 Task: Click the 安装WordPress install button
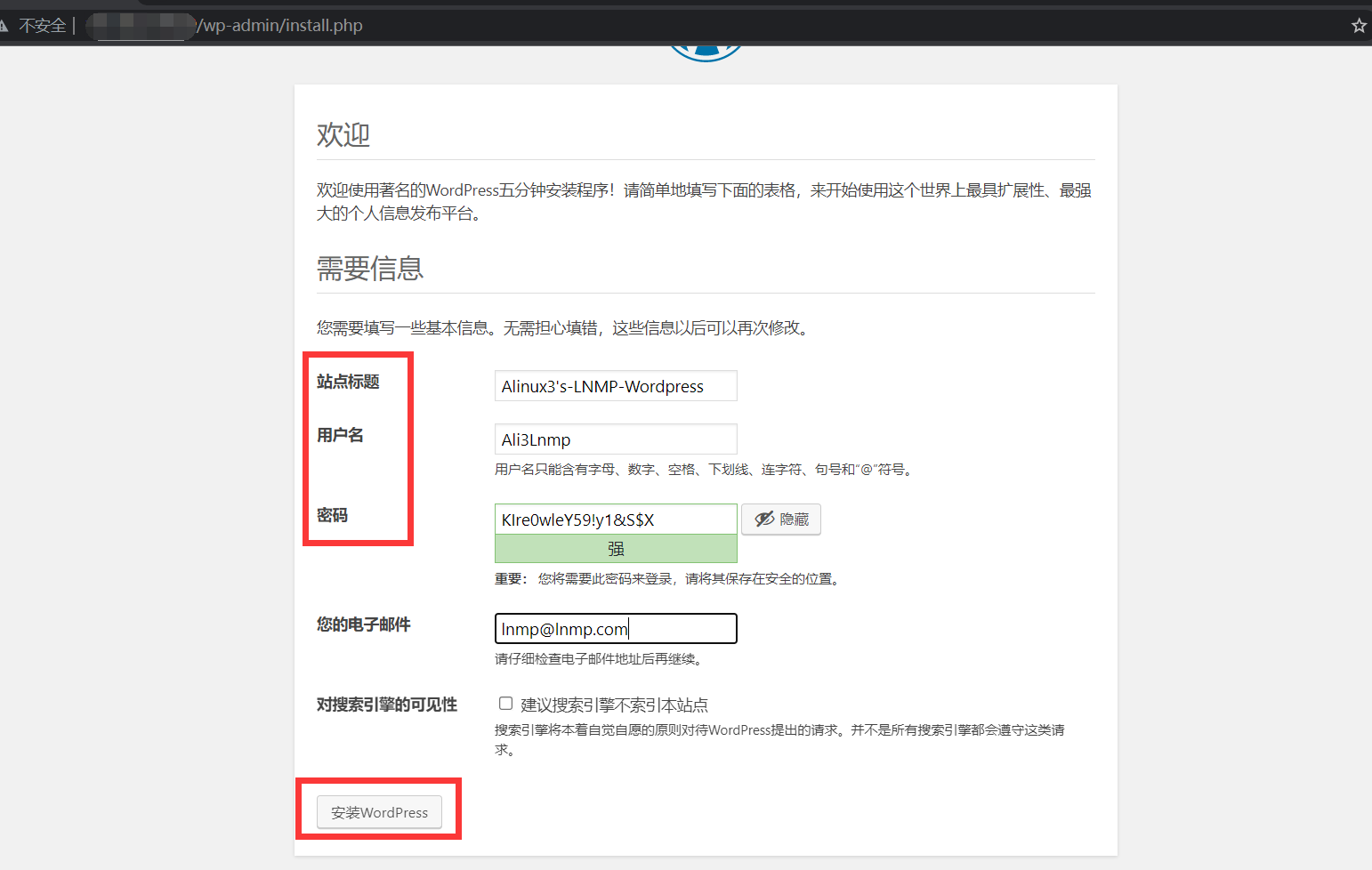click(380, 812)
